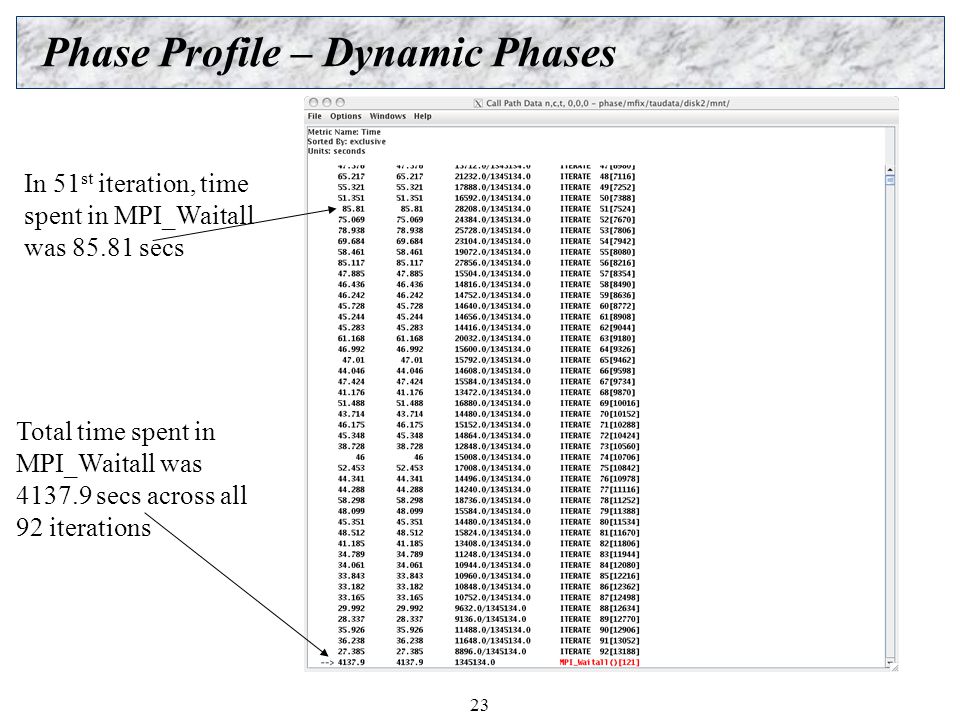Click the calls value 21232.0/1345134.0
This screenshot has width=960, height=720.
coord(492,176)
